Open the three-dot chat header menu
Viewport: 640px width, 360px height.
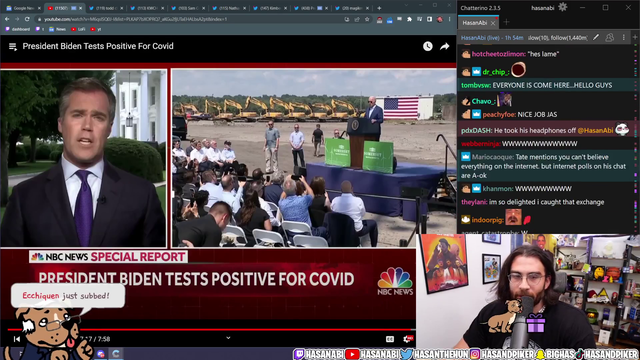tap(623, 38)
